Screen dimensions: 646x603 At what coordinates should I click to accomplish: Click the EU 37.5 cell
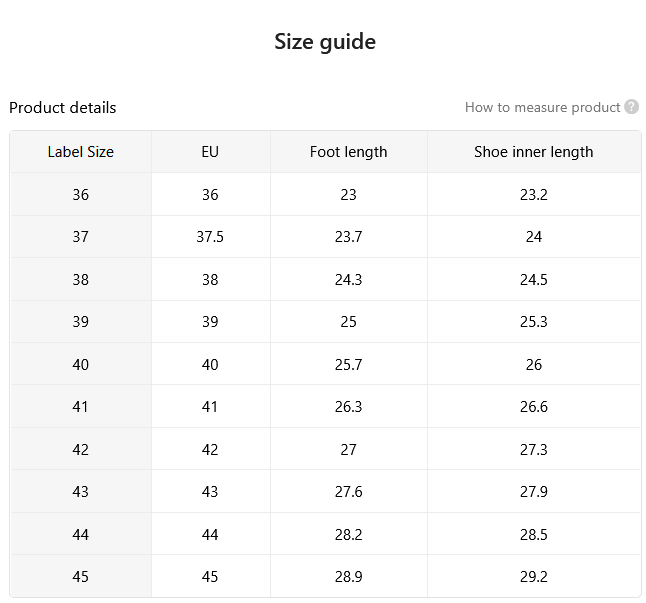tap(211, 237)
